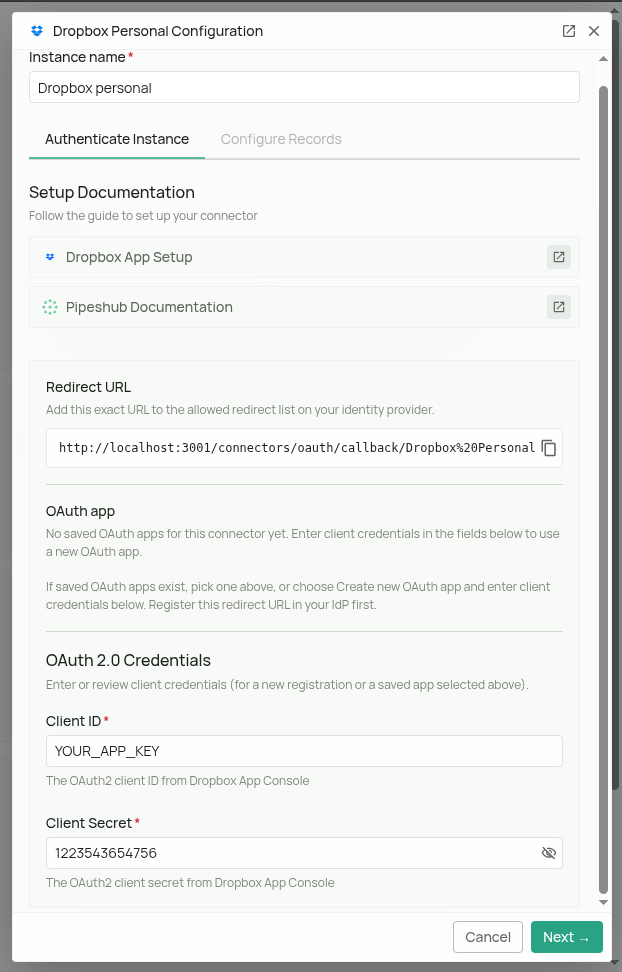Click the Dropbox logo in dialog header
The width and height of the screenshot is (622, 972).
(37, 31)
